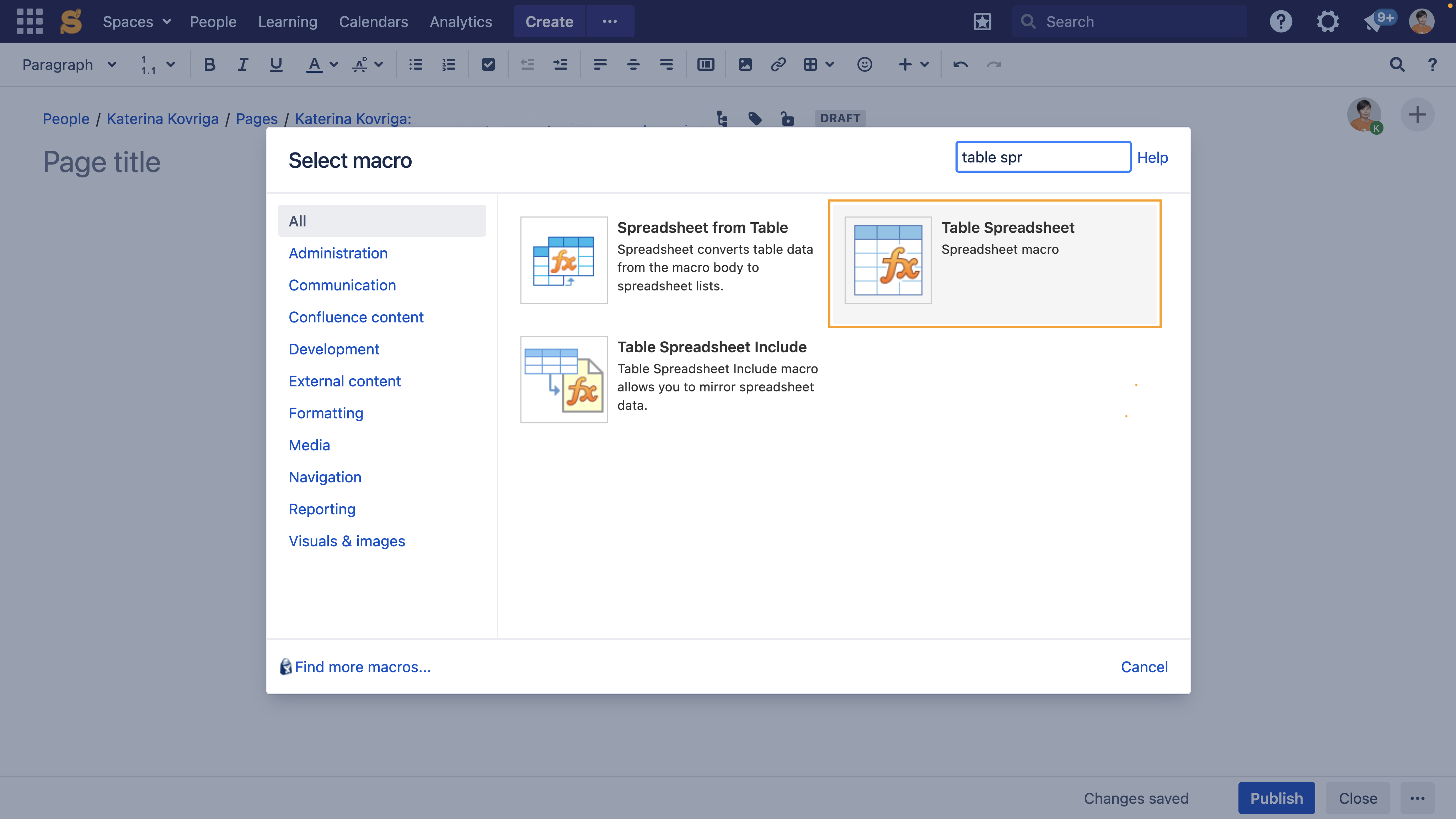The image size is (1456, 819).
Task: Expand the insert table dropdown arrow
Action: pyautogui.click(x=830, y=64)
